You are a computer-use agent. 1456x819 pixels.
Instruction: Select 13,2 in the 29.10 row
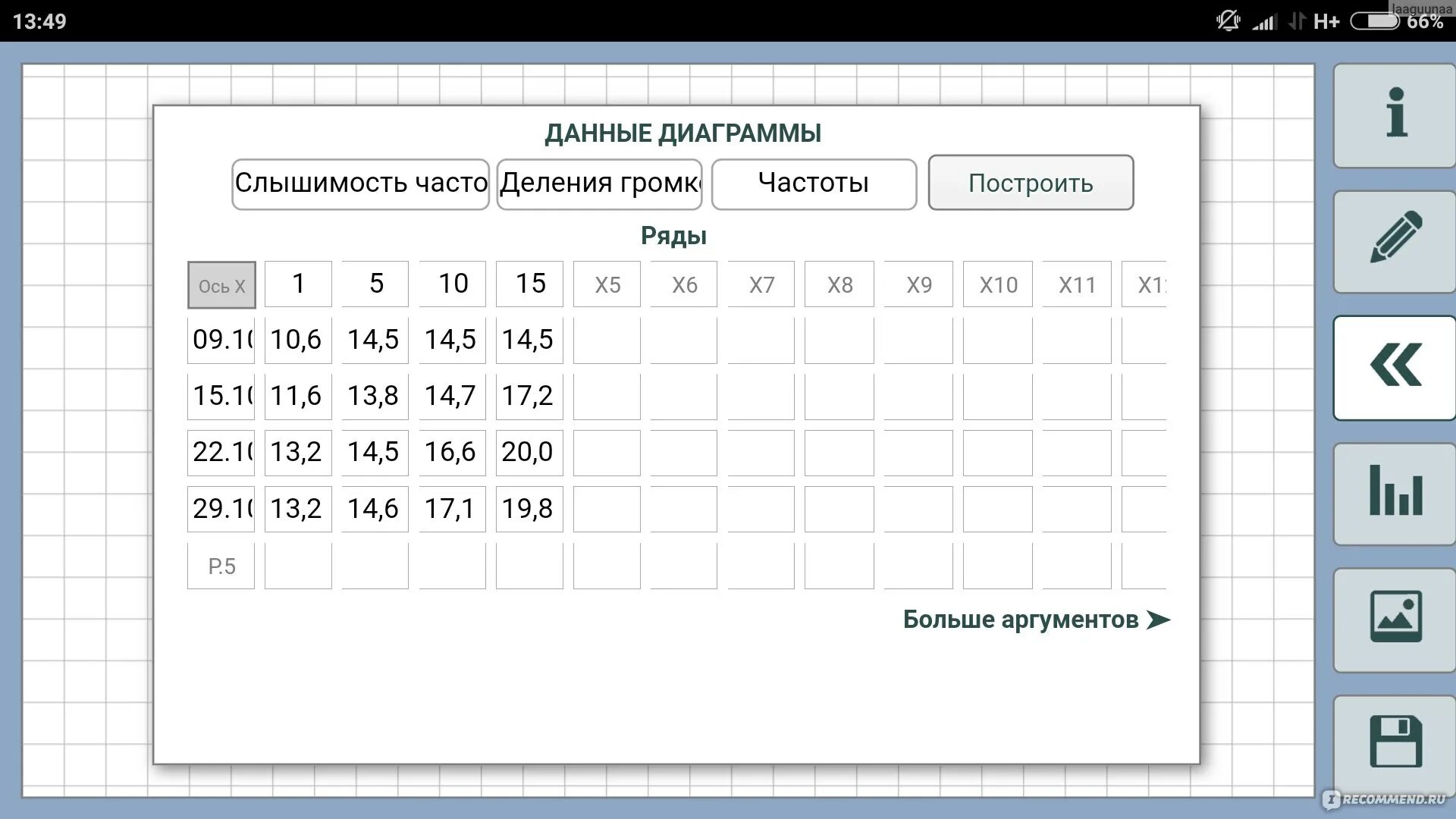[x=298, y=509]
